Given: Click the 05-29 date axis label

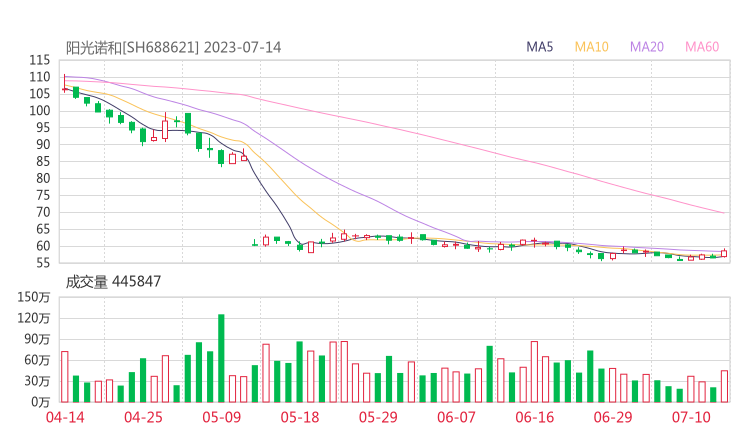Looking at the screenshot, I should point(378,417).
